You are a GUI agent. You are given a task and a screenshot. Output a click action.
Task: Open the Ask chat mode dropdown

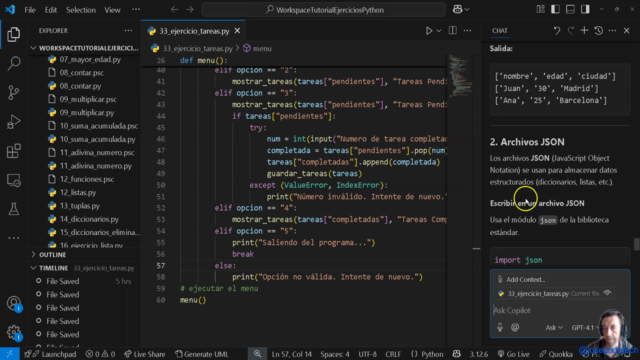coord(554,327)
